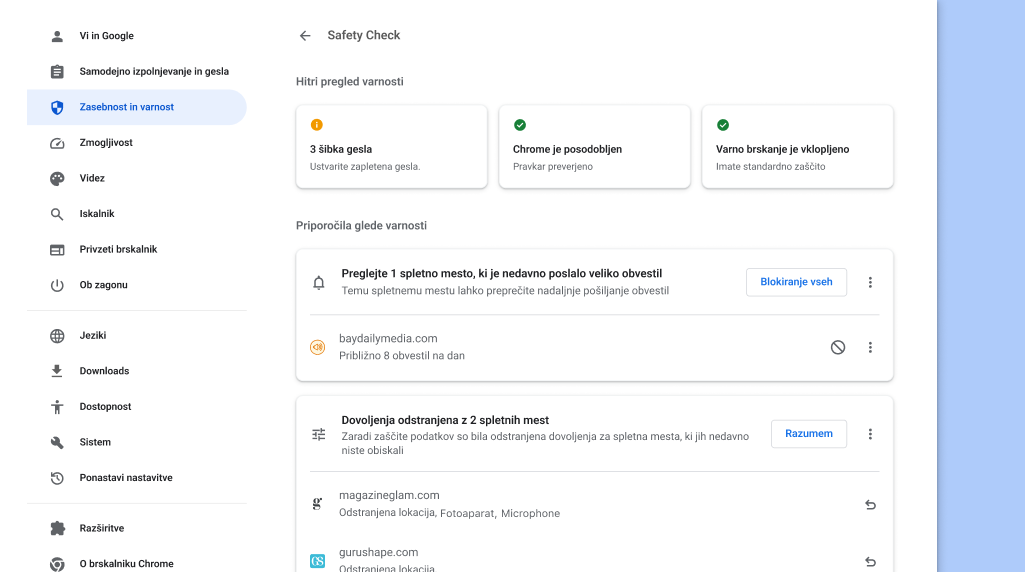Go to Dostopnost settings
This screenshot has width=1025, height=572.
point(137,407)
